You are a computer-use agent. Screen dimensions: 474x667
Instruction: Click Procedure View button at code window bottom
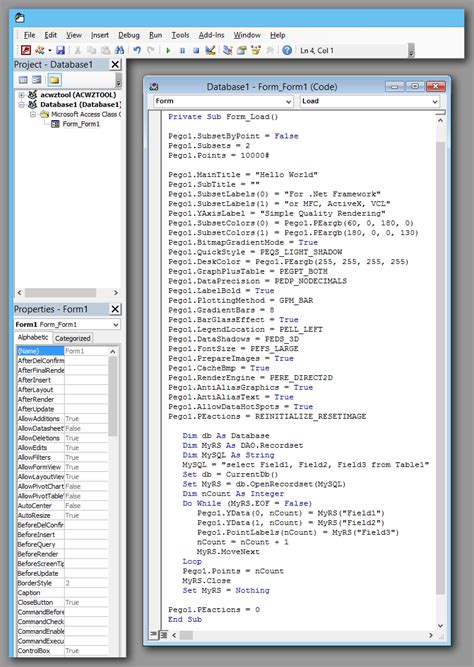point(154,635)
